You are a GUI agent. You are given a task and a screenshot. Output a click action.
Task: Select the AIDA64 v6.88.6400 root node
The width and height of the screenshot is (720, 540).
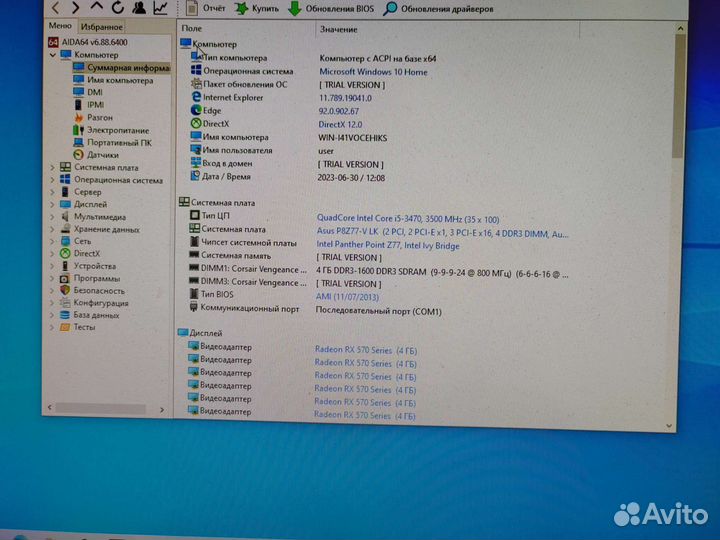coord(95,42)
